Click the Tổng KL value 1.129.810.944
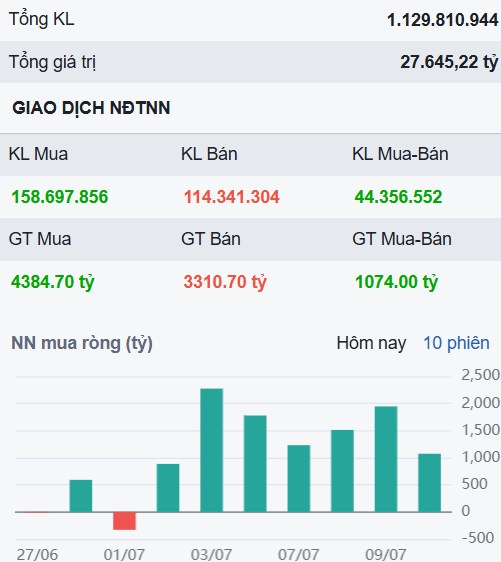Viewport: 501px width, 562px height. point(443,20)
